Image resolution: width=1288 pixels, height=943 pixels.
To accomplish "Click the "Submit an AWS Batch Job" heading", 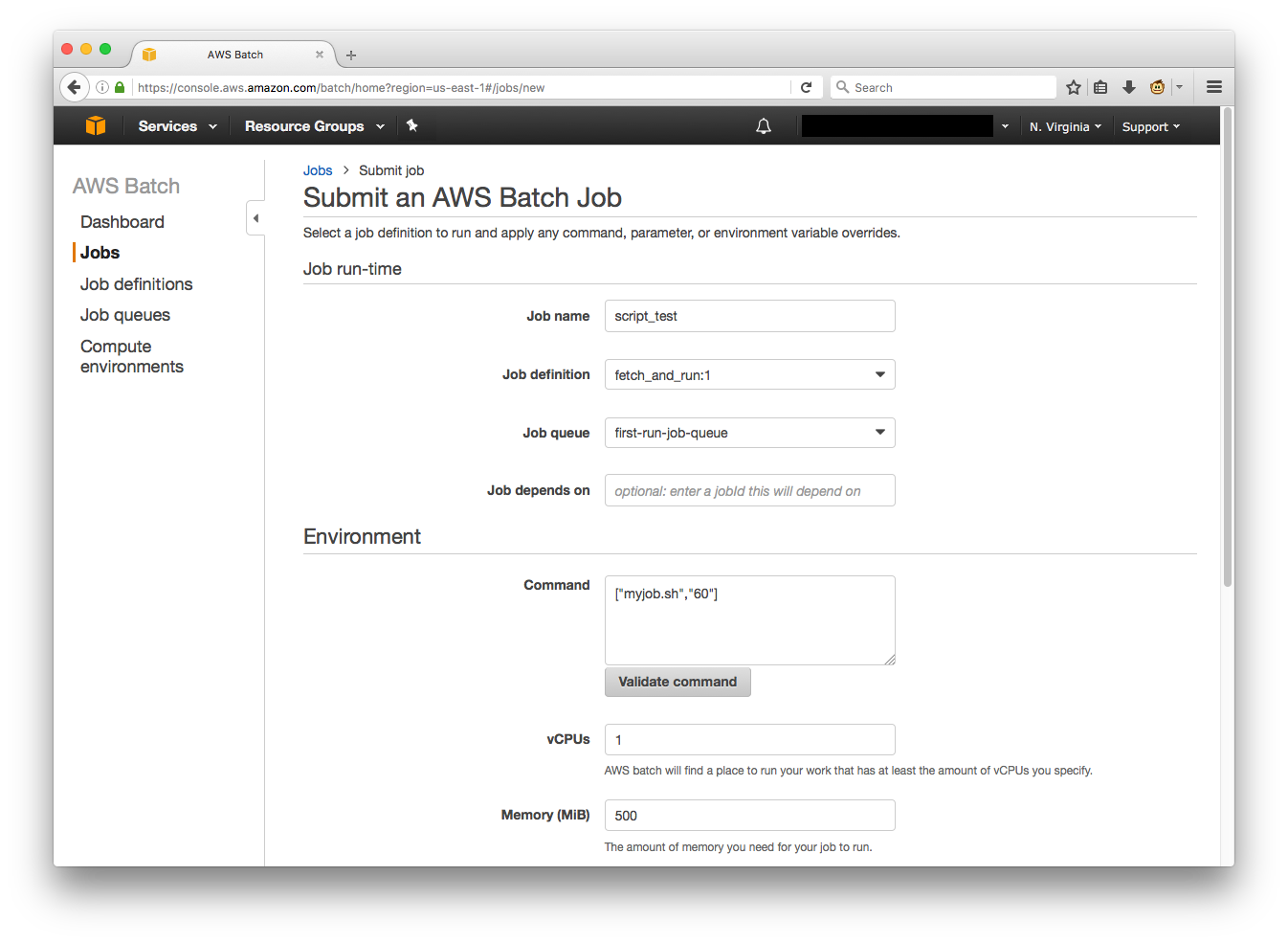I will pos(462,197).
